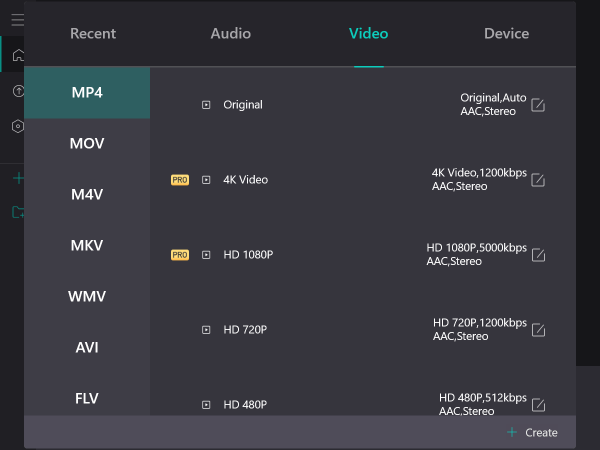Click 'HD 480P,512kbps' details text
Viewport: 600px width, 450px height.
[483, 398]
